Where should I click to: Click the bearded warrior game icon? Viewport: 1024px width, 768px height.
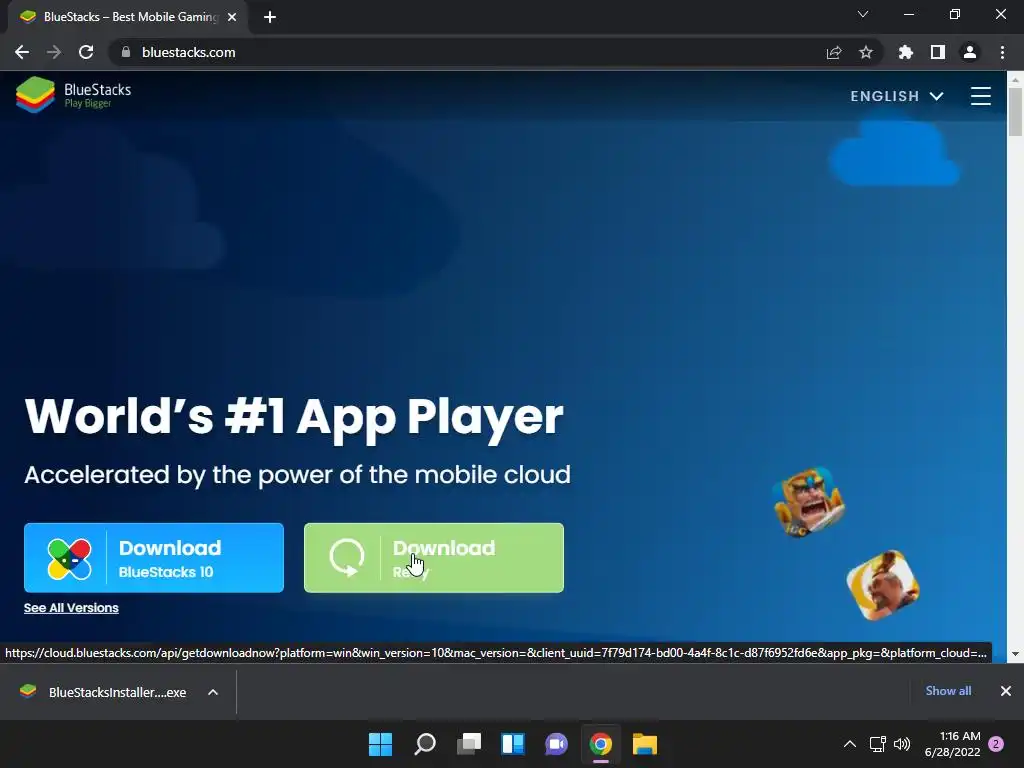click(808, 502)
